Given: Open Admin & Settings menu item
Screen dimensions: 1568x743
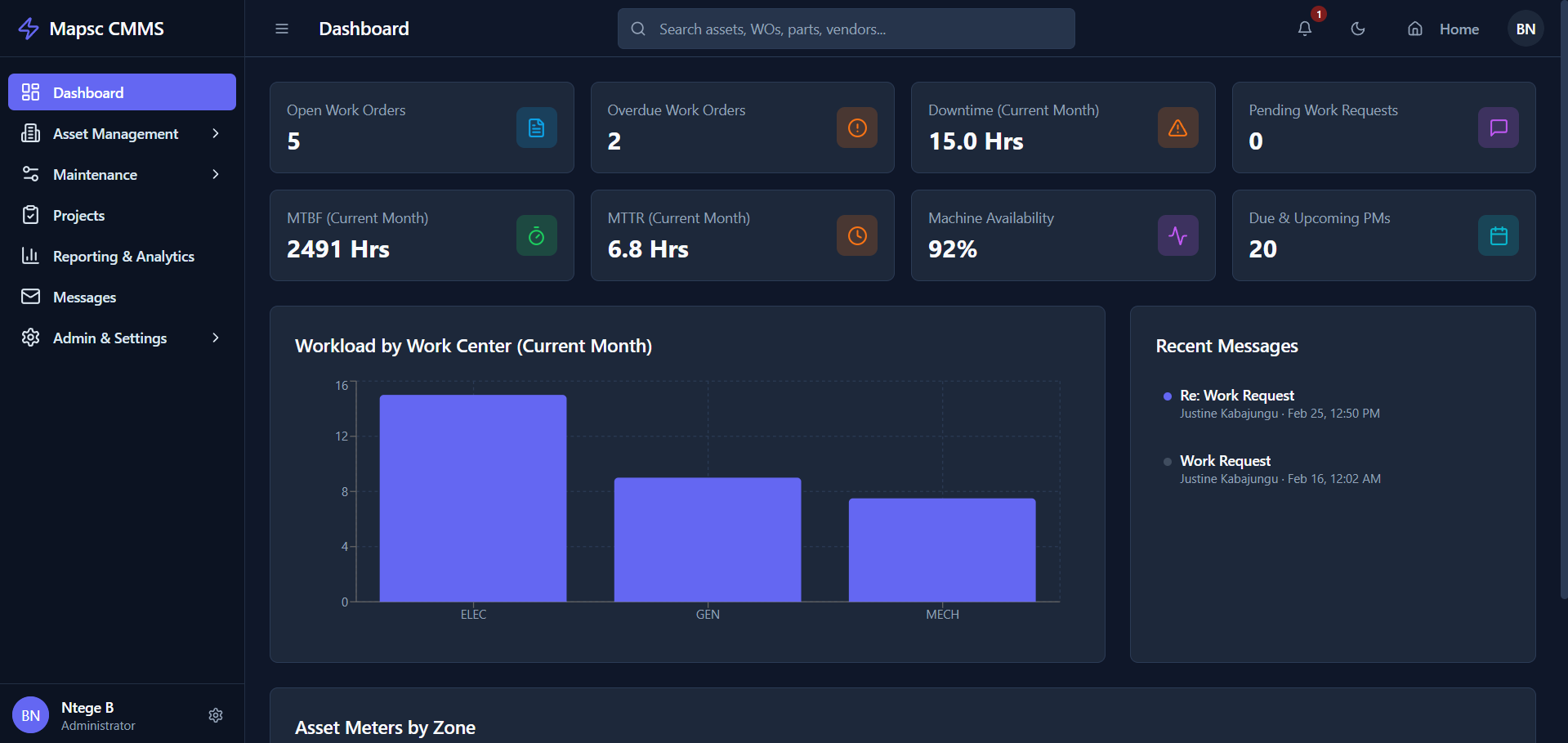Looking at the screenshot, I should click(122, 338).
